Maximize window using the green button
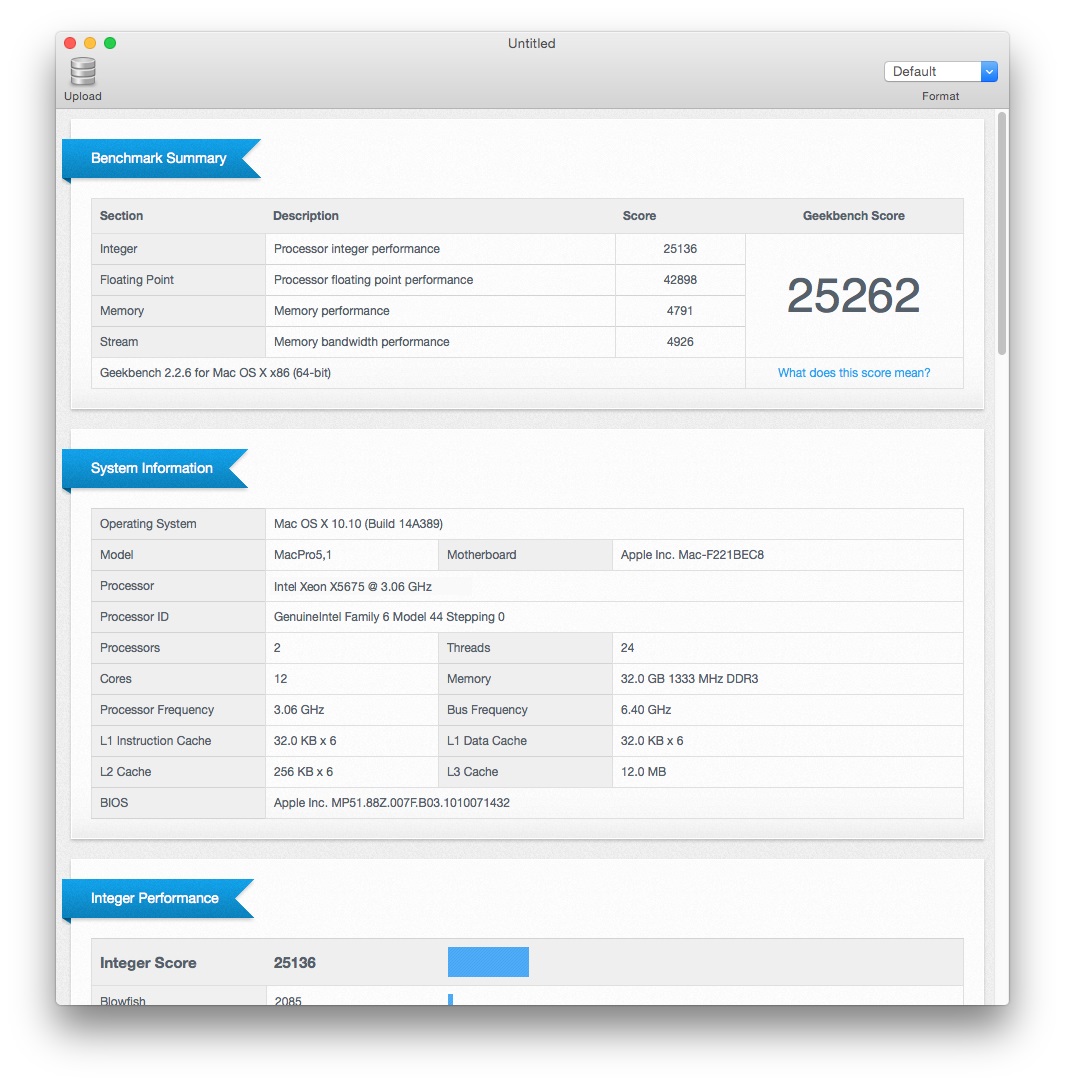 (x=110, y=43)
